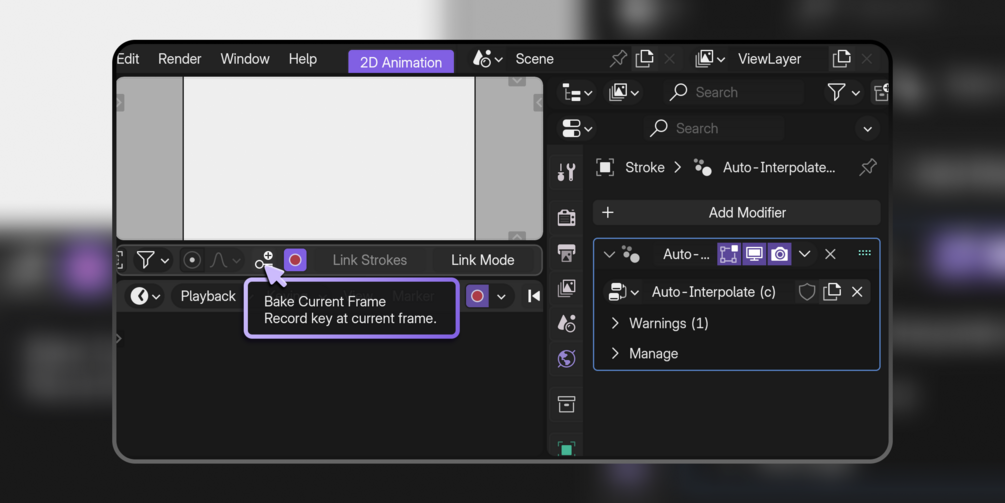Screen dimensions: 1005x503
Task: Open the Window menu
Action: coord(245,59)
